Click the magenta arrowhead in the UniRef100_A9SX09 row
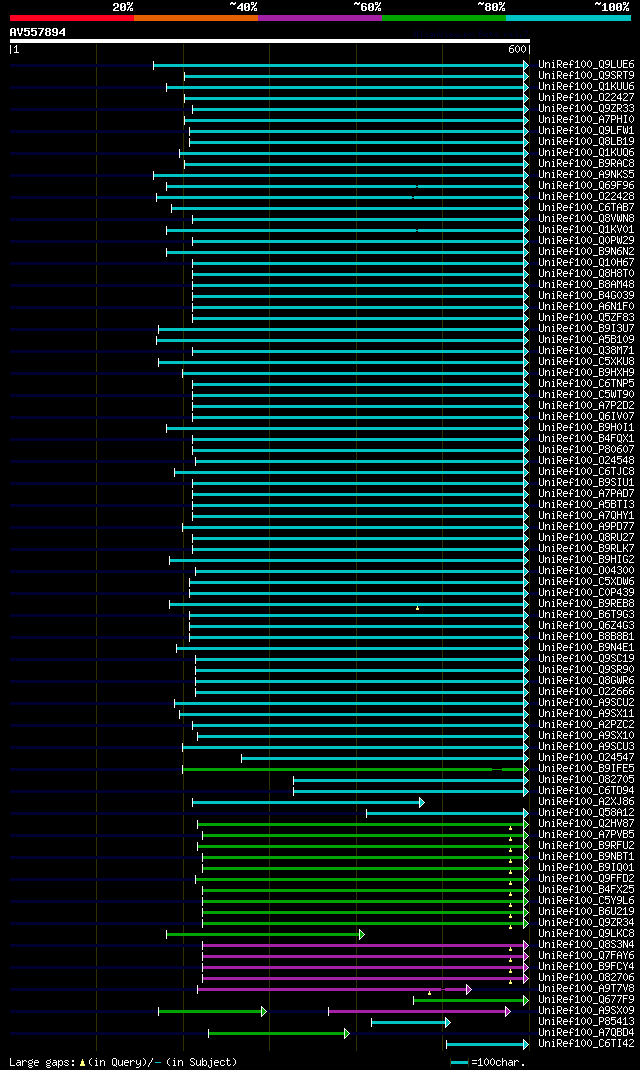The image size is (640, 1070). click(508, 1011)
